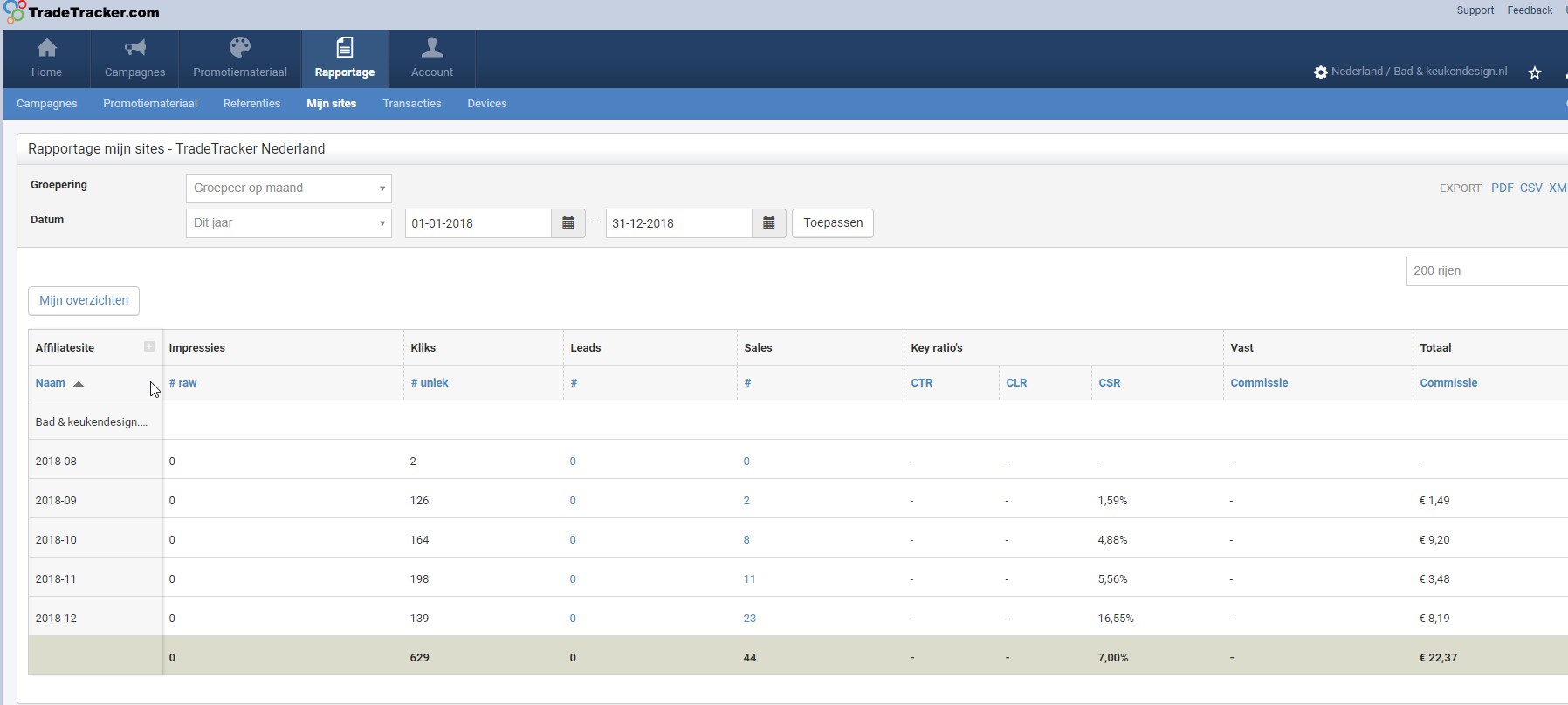Open the Dit jaar date range dropdown
This screenshot has height=705, width=1568.
(289, 222)
